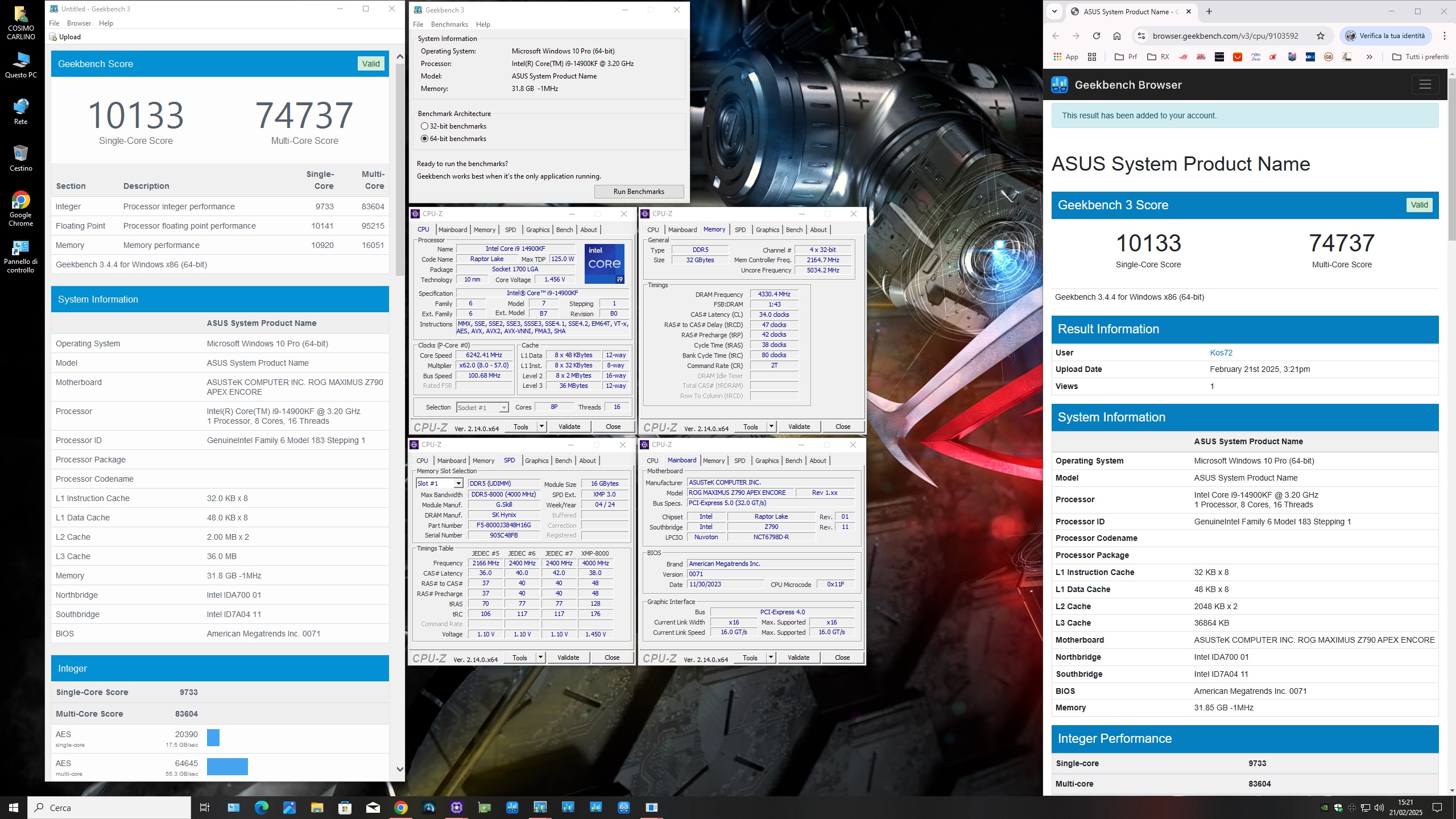Click the Geekbench Browser logo icon
Viewport: 1456px width, 819px height.
click(1060, 85)
